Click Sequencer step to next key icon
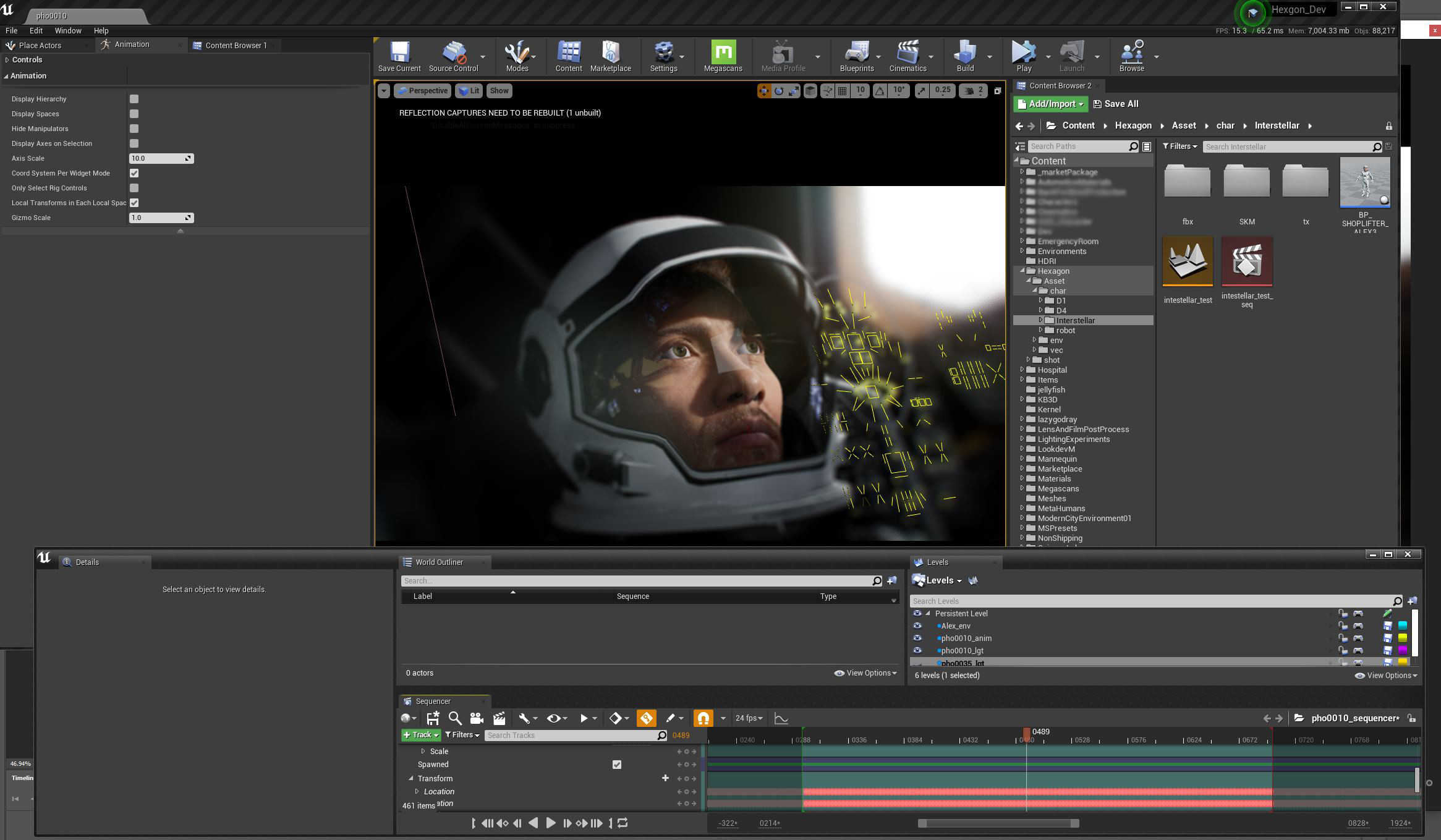This screenshot has height=840, width=1441. click(582, 823)
